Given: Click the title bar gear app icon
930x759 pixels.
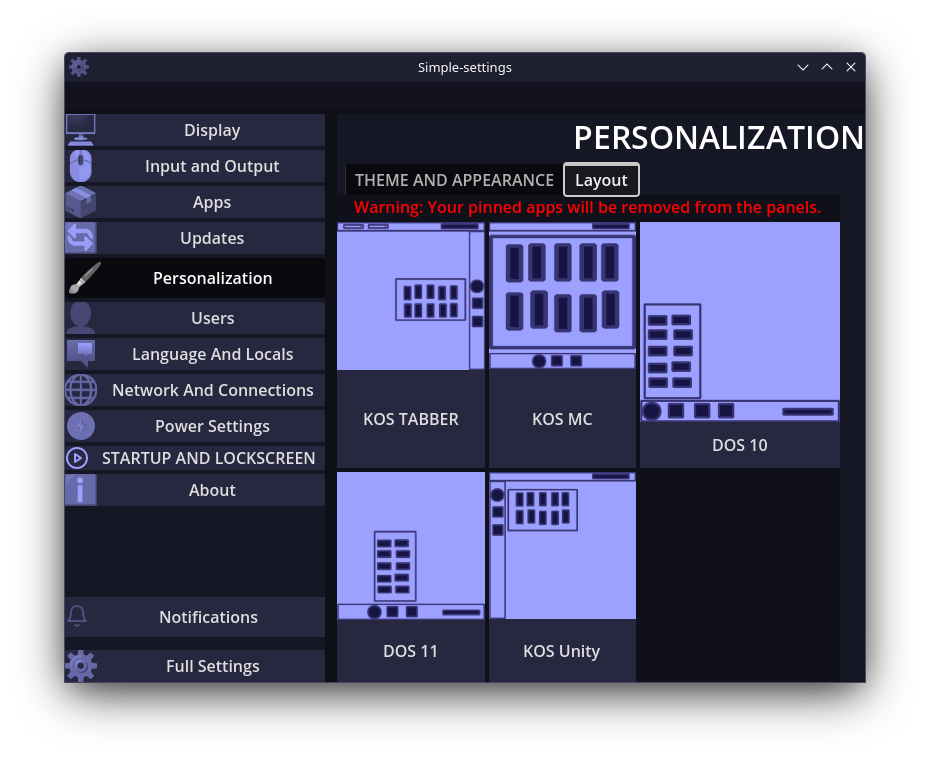Looking at the screenshot, I should [79, 67].
